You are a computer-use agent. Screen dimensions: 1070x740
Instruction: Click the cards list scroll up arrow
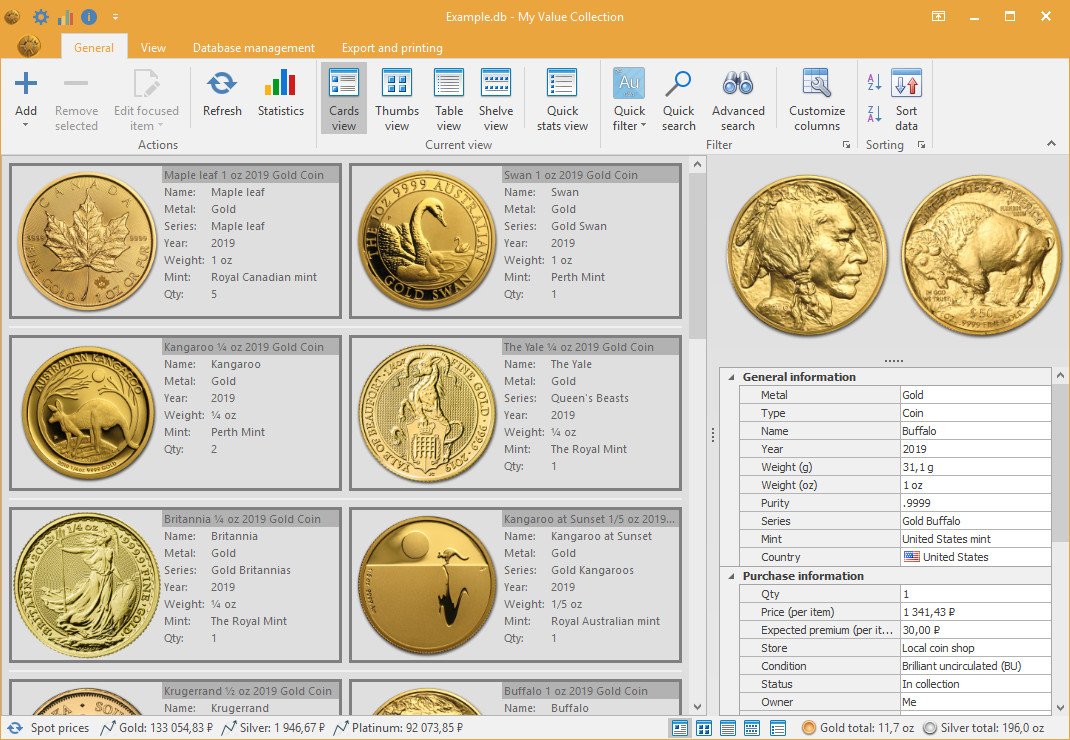(697, 165)
